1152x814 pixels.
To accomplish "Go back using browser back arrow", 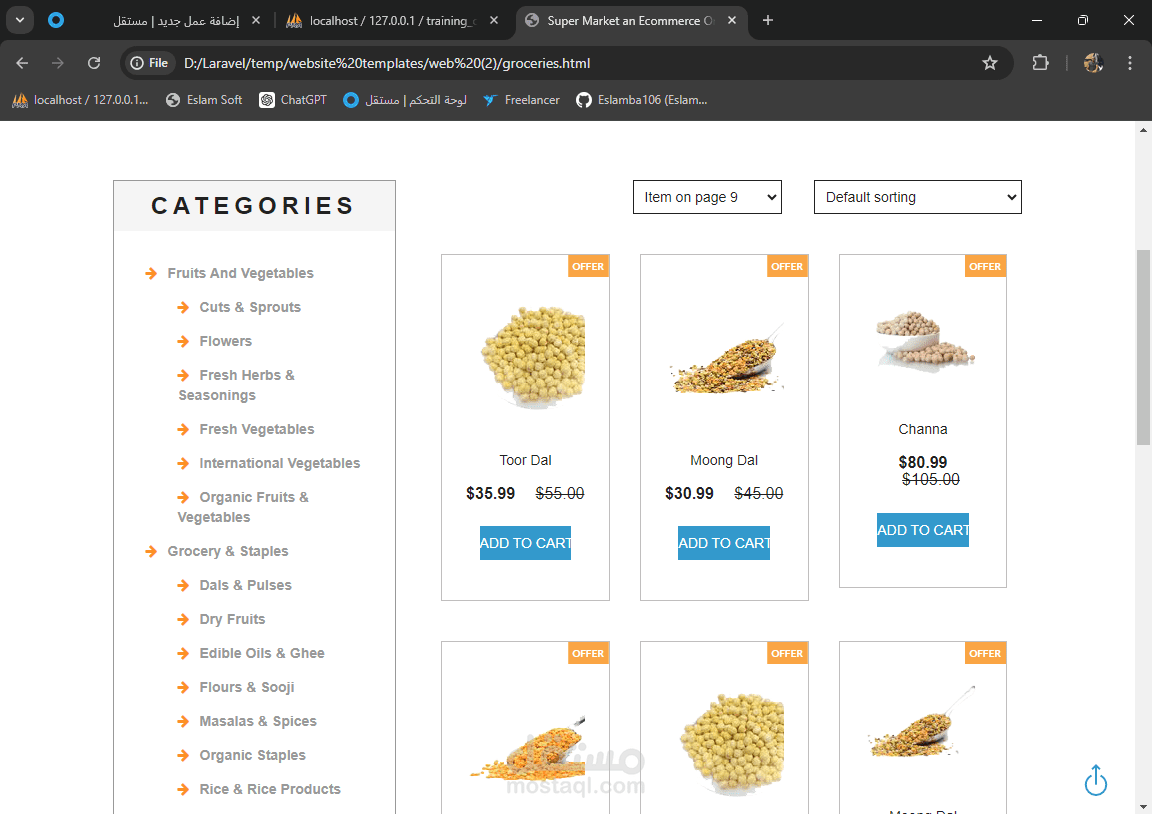I will [x=22, y=63].
